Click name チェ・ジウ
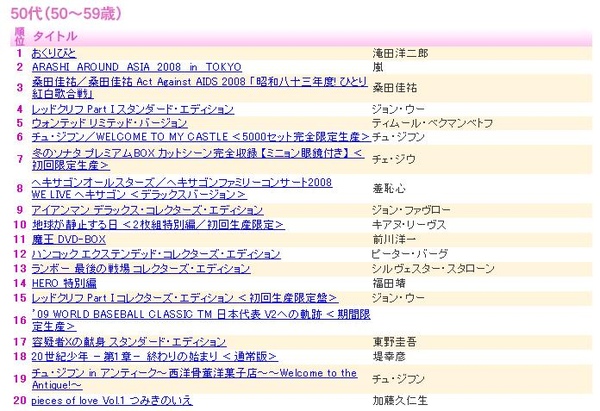 tap(394, 159)
